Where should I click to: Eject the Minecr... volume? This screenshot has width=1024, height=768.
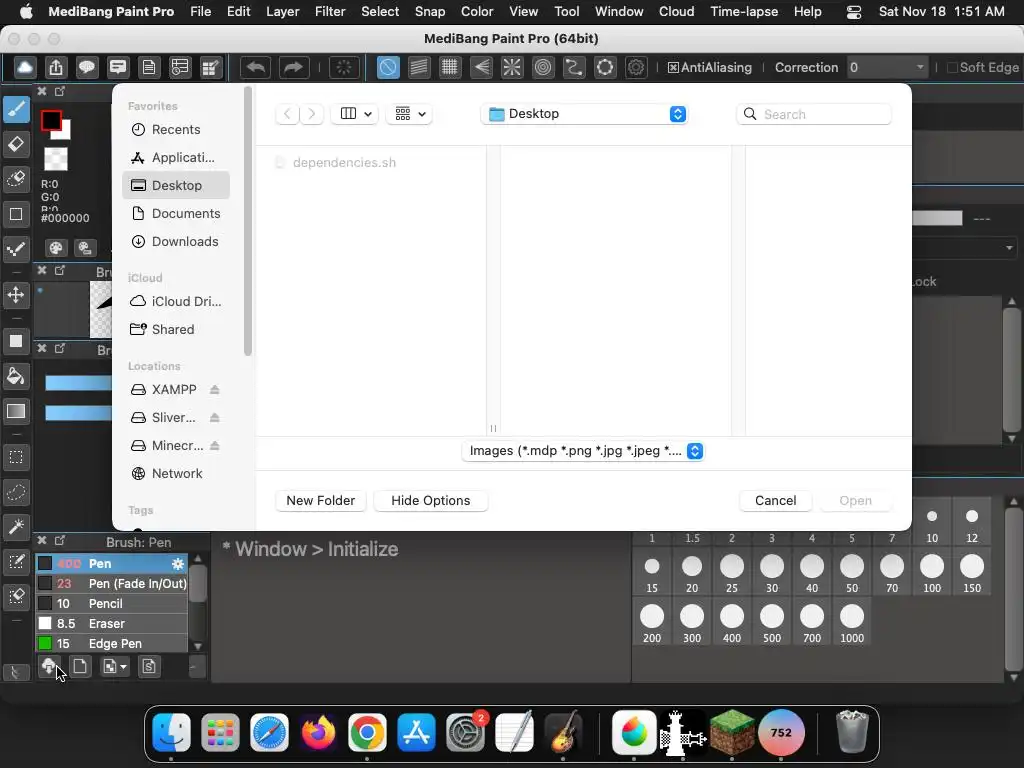click(215, 446)
